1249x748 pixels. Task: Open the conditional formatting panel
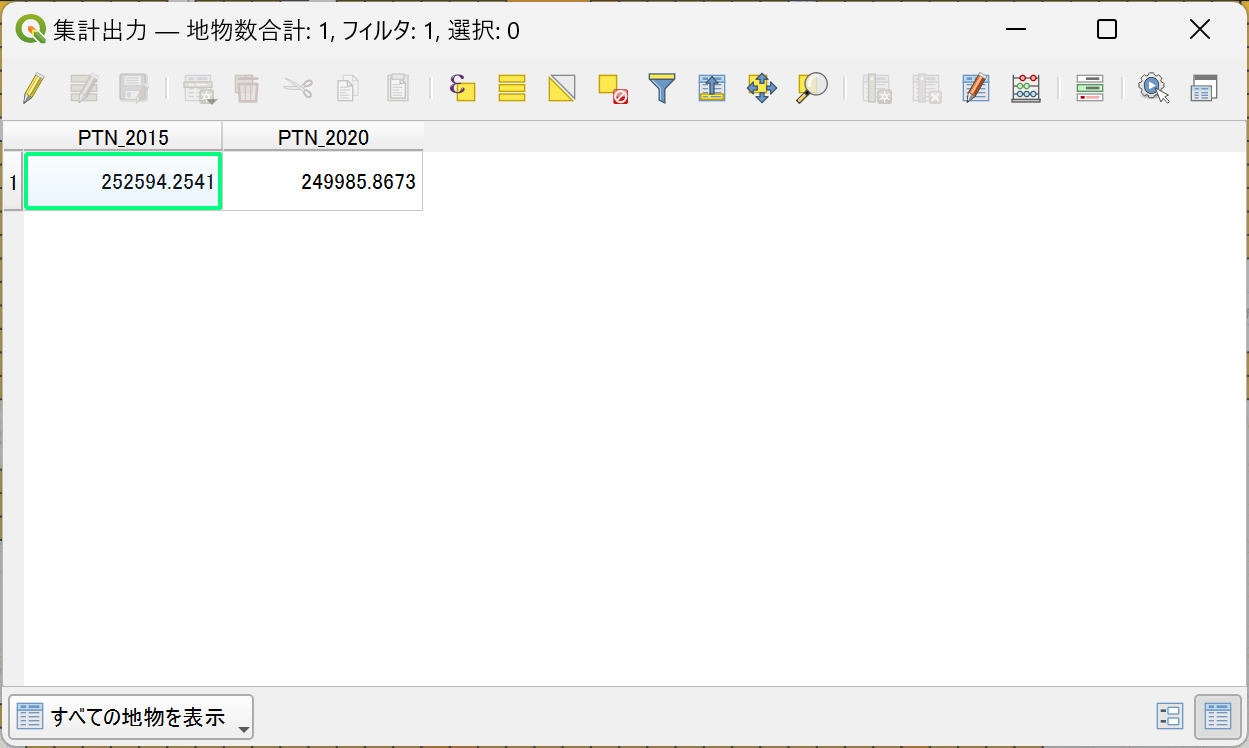coord(1089,88)
